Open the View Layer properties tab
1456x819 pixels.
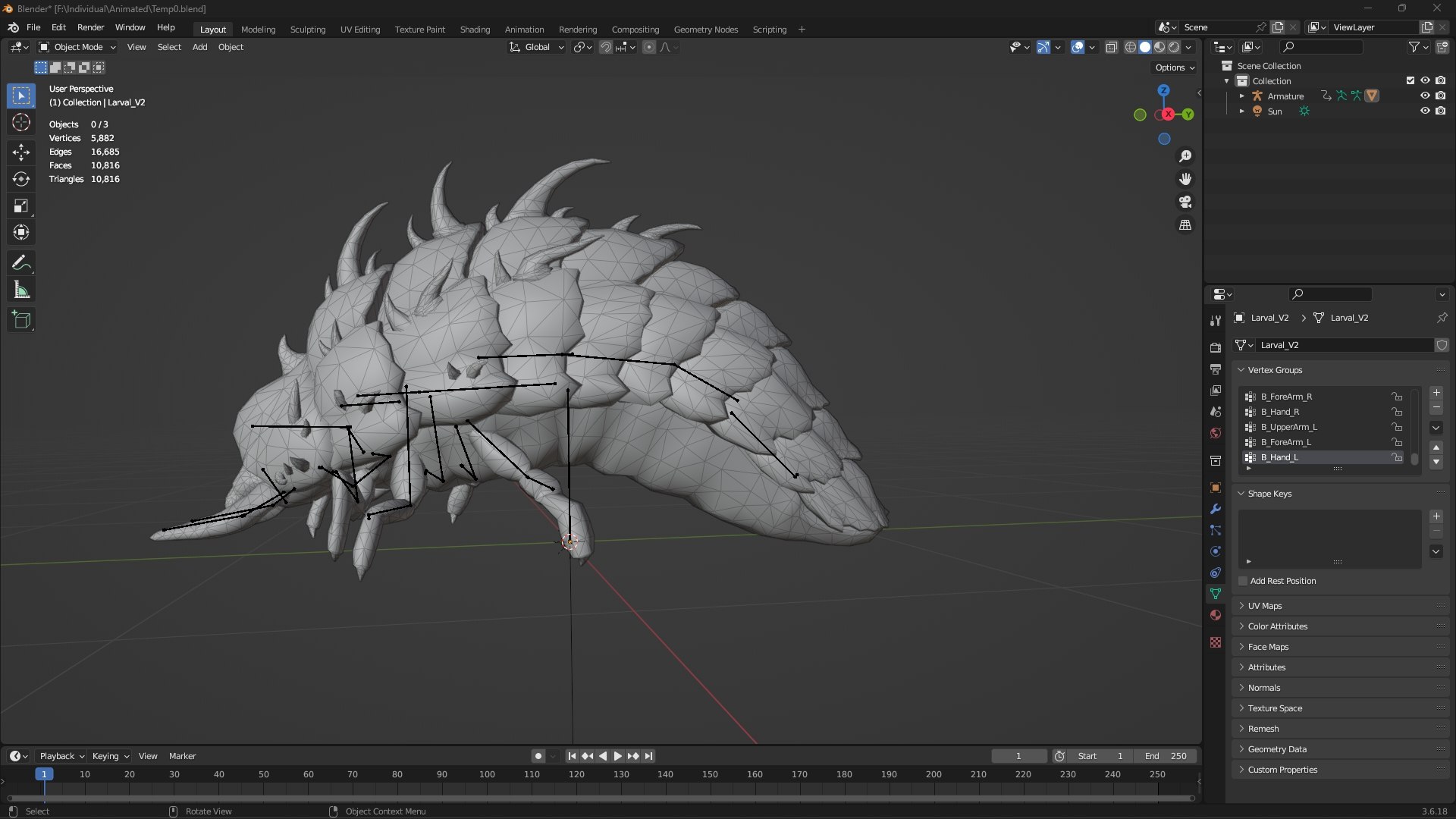point(1216,391)
